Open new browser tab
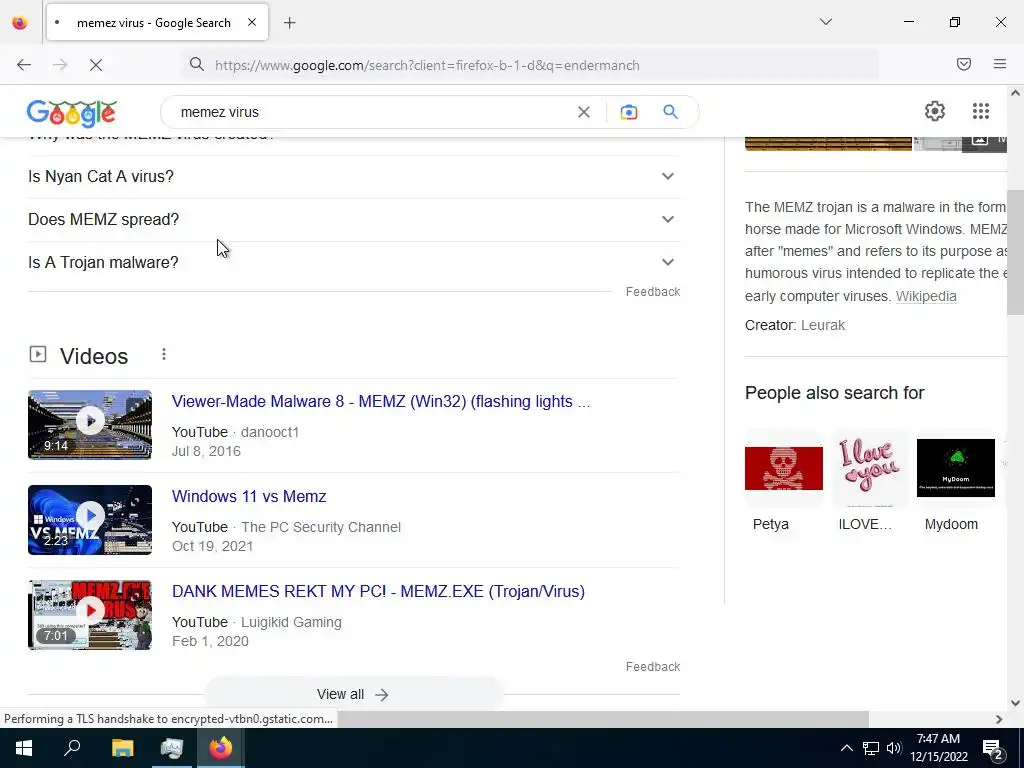The image size is (1024, 768). (x=289, y=23)
